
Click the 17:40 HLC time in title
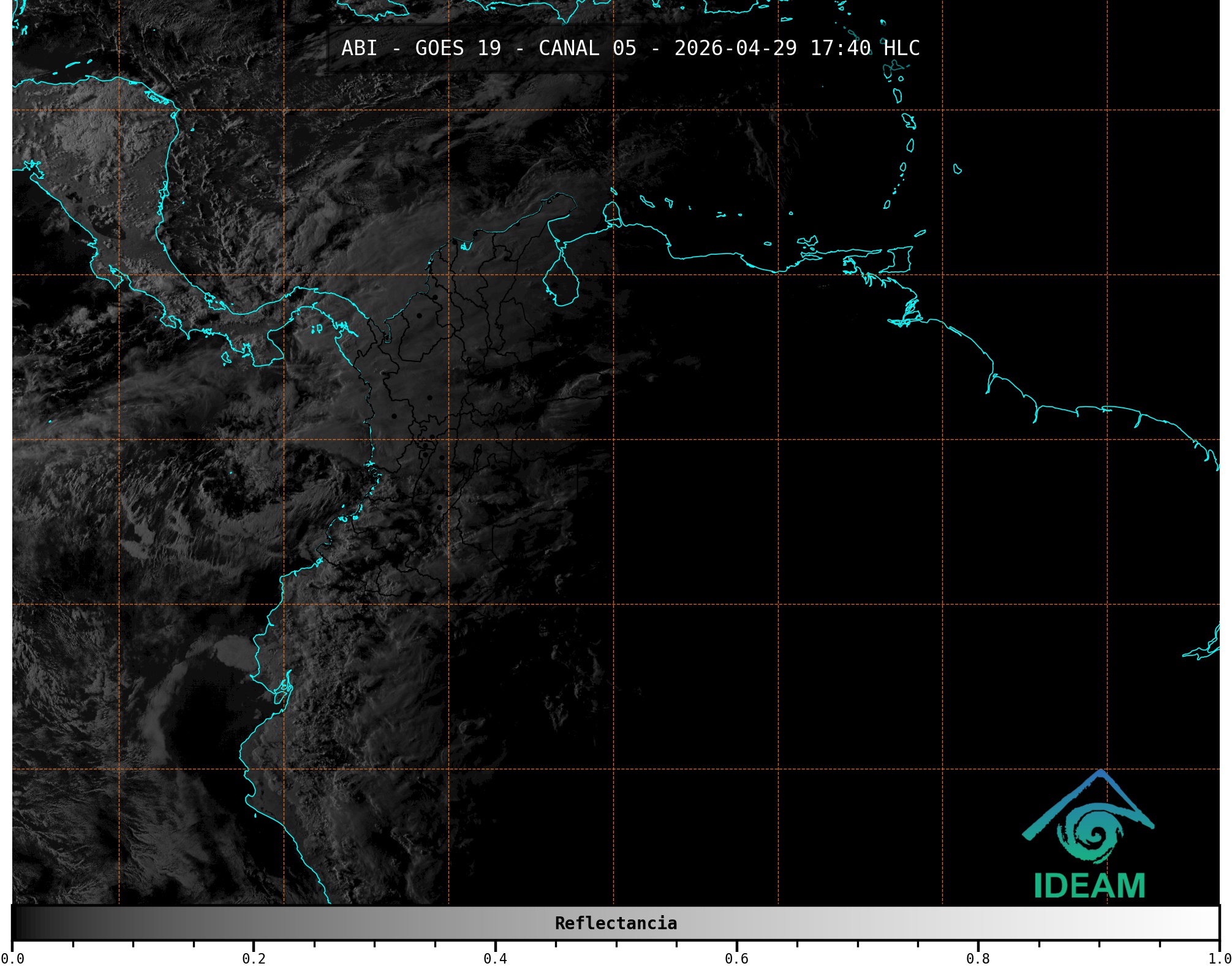pyautogui.click(x=864, y=48)
